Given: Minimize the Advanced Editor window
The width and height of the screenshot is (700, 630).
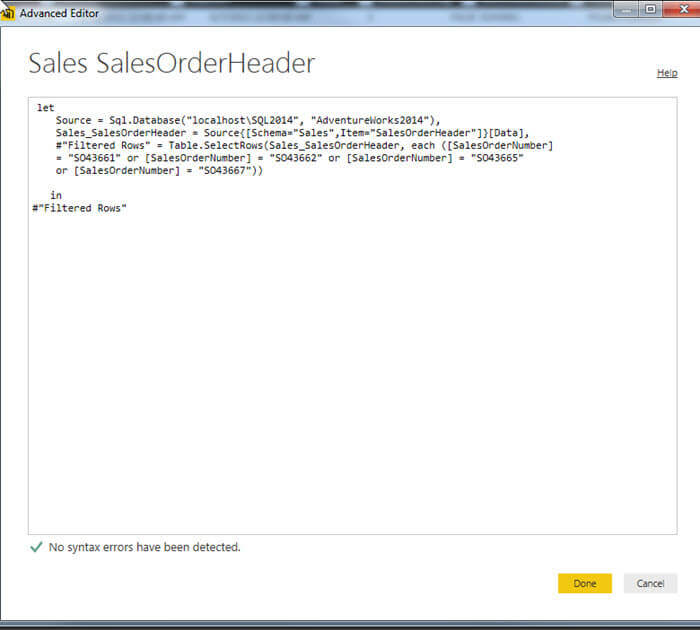Looking at the screenshot, I should 626,9.
